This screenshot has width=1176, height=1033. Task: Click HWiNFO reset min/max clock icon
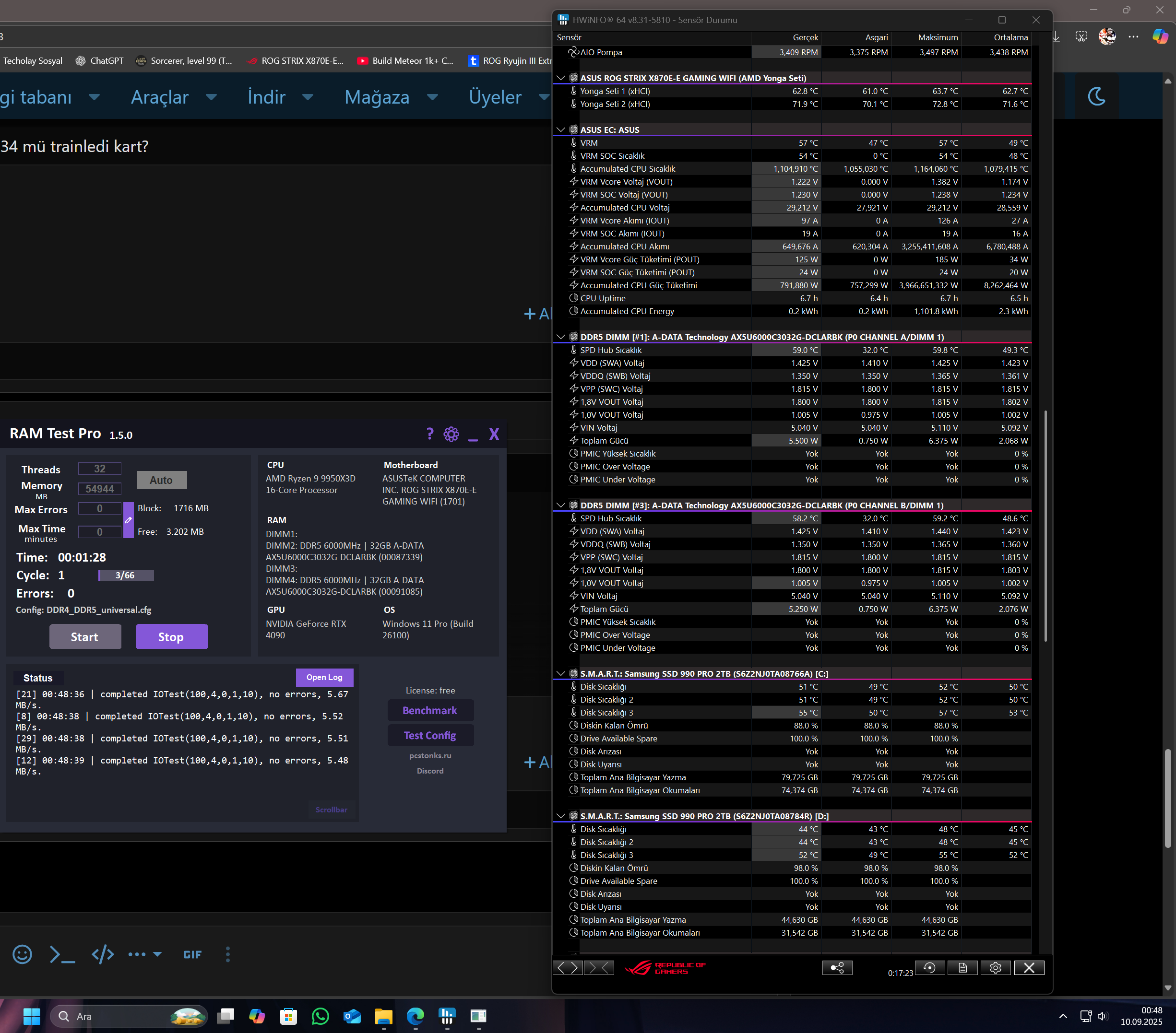[929, 968]
